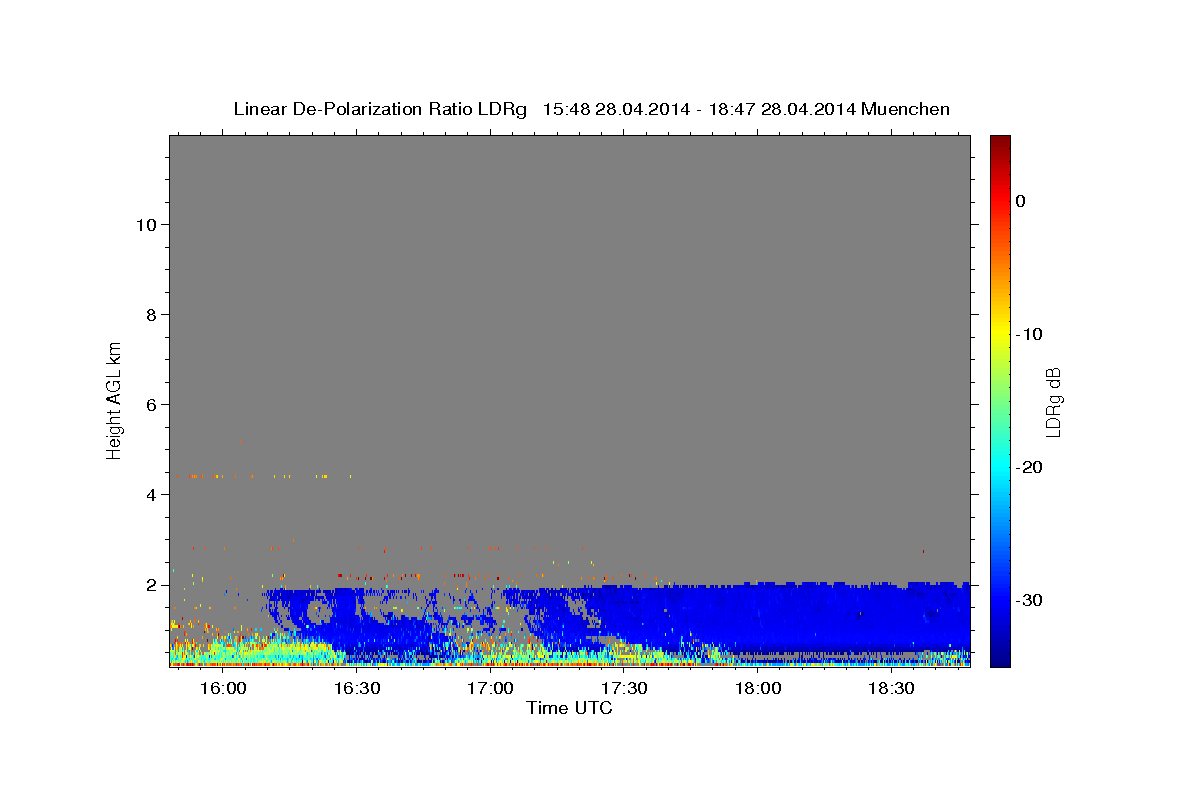Click the colorbar tick label "-10"

1029,334
